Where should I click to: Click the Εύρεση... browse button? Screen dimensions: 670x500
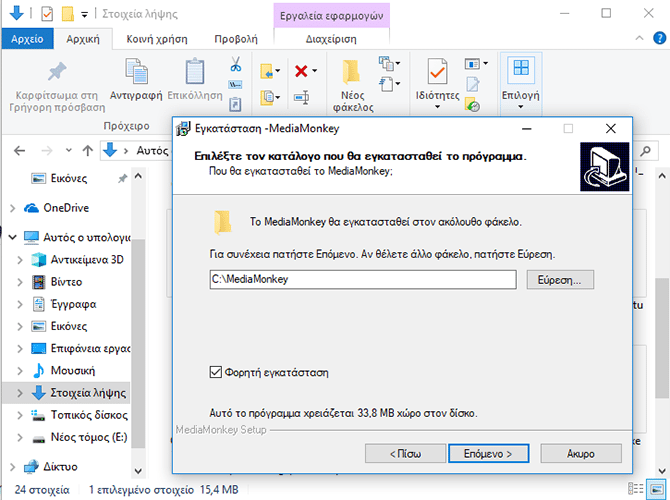[x=560, y=280]
